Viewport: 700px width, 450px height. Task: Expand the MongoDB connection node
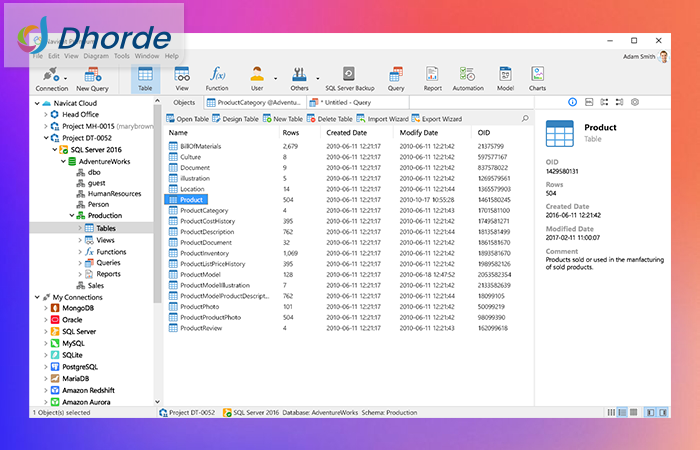[45, 308]
